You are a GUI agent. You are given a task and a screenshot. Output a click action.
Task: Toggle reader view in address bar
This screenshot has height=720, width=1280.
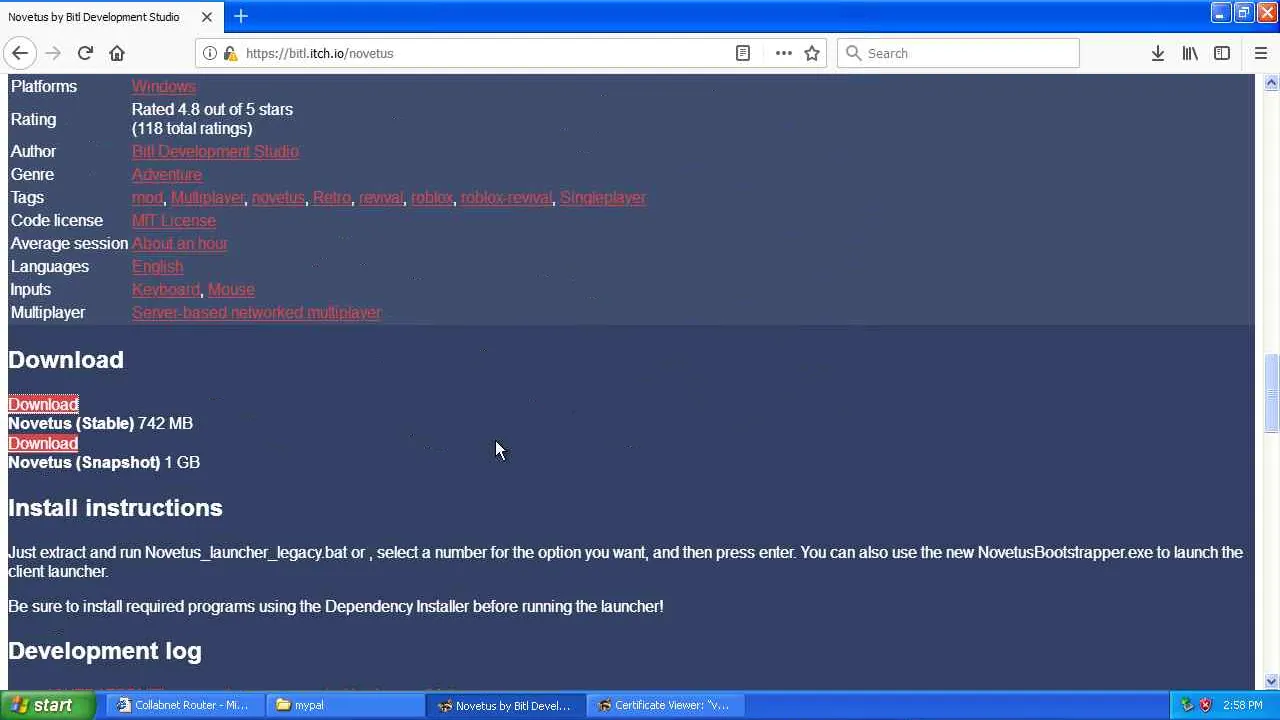click(x=743, y=53)
